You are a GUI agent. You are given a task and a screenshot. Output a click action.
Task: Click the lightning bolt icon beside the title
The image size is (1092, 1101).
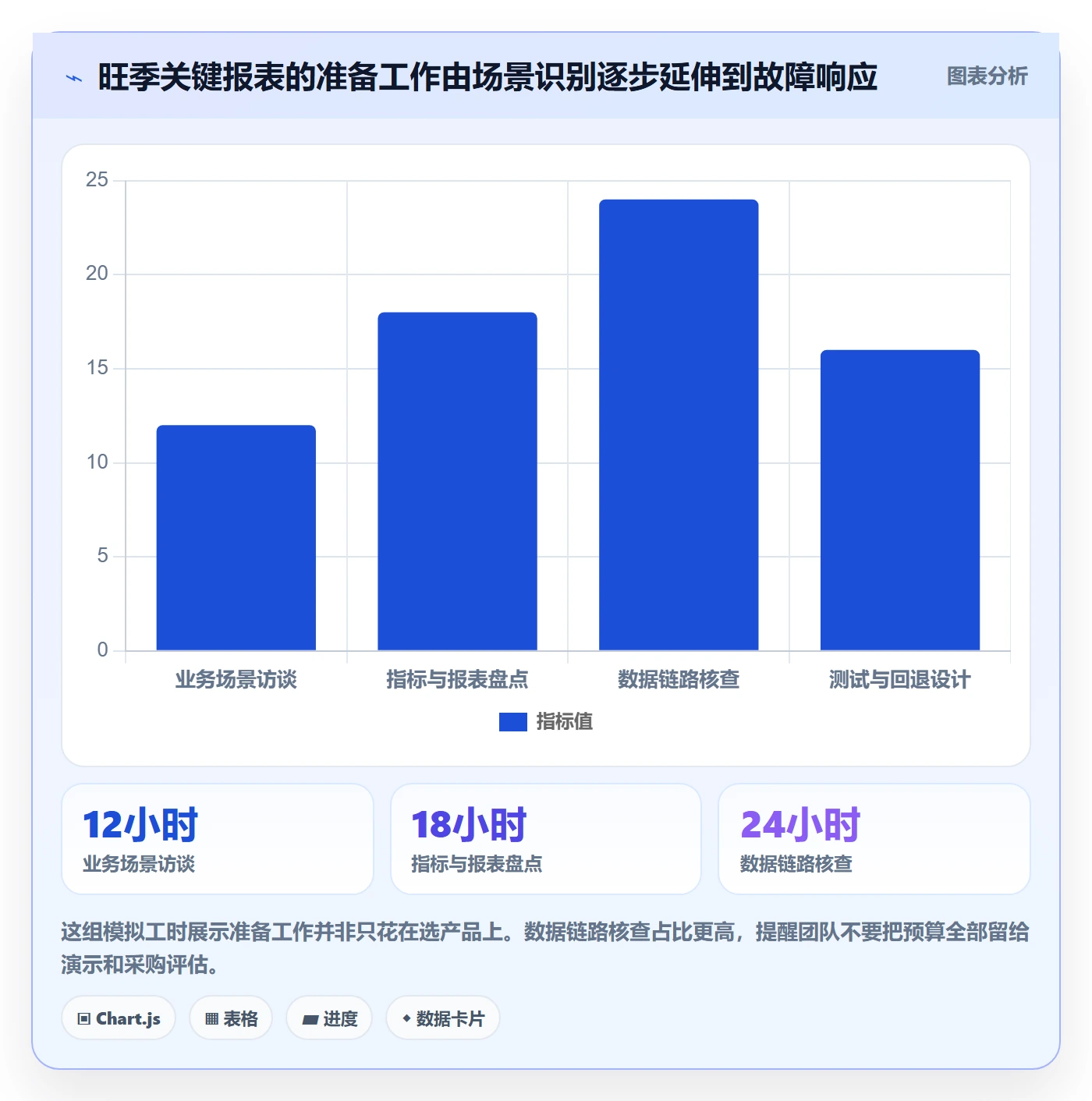click(x=74, y=78)
